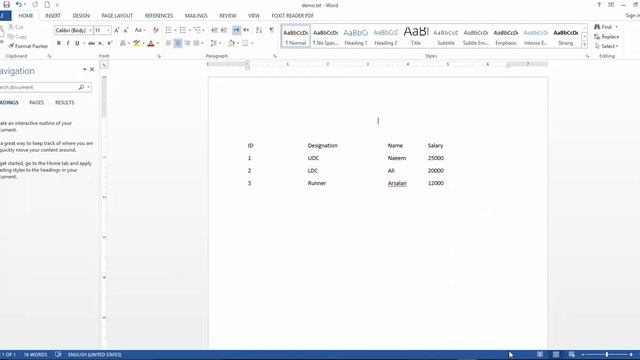The width and height of the screenshot is (640, 360).
Task: Switch to the DESIGN ribbon tab
Action: coord(81,16)
